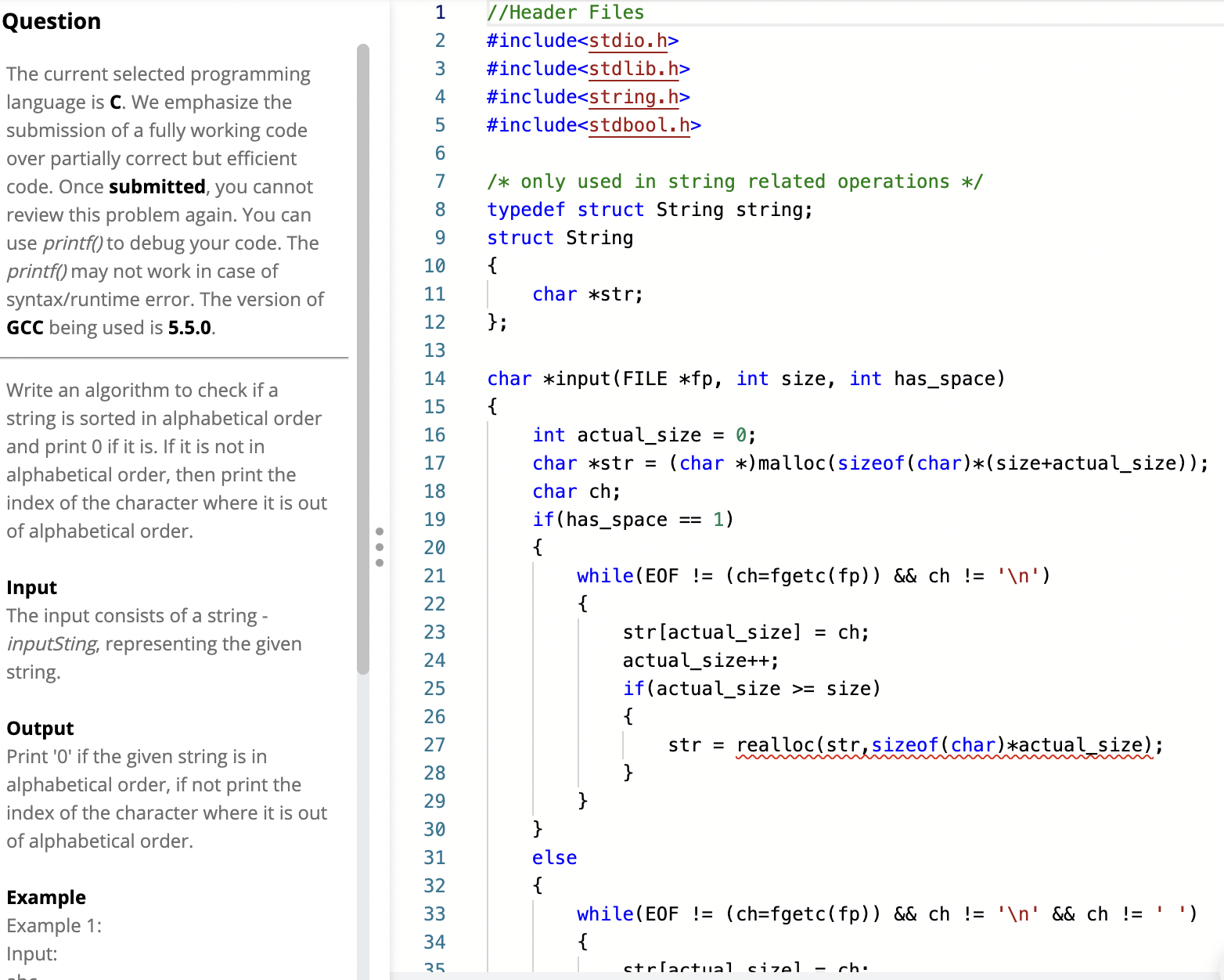Click the bold 'Example' heading
Screen dimensions: 1224x980
tap(46, 898)
